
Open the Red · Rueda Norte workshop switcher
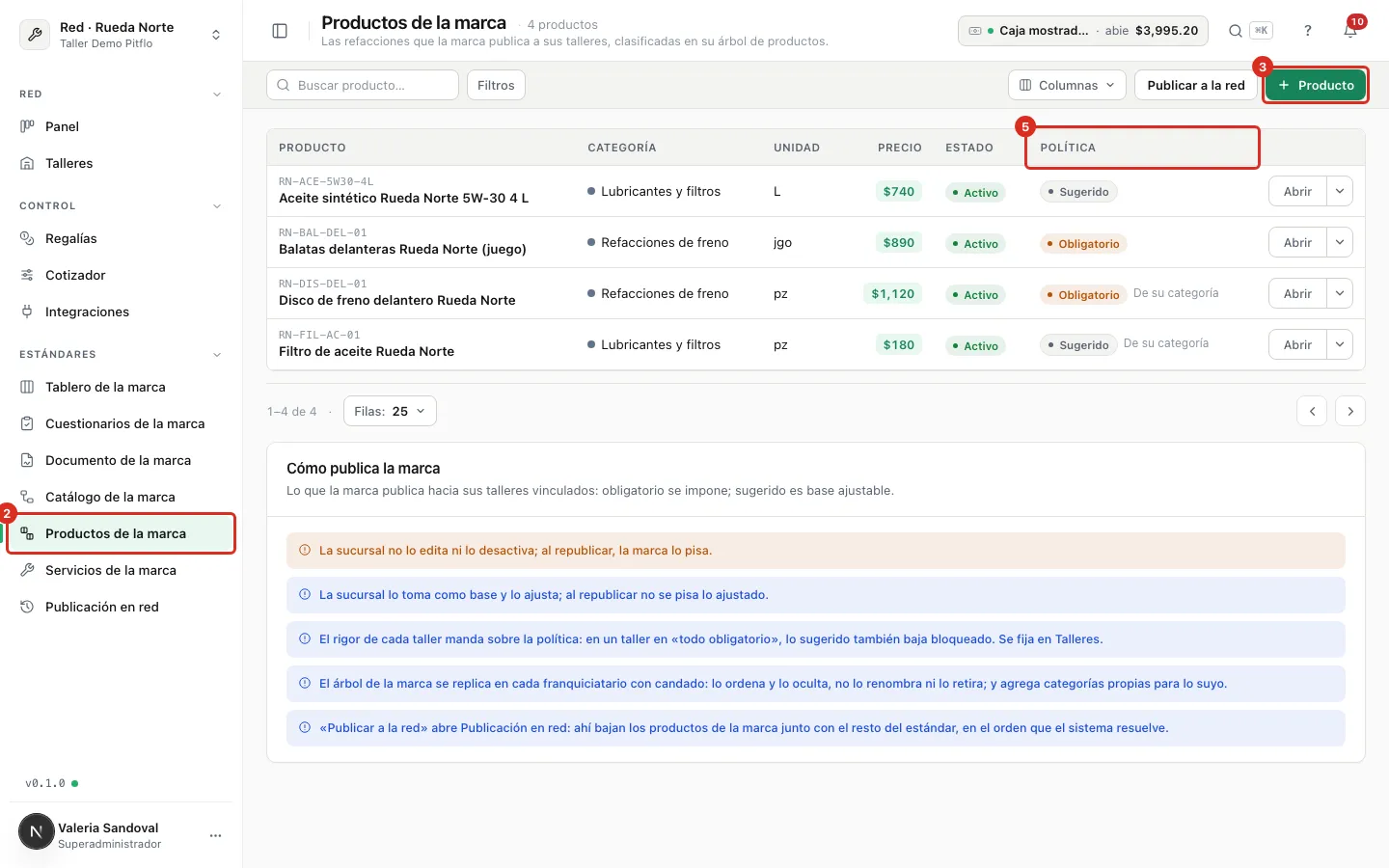121,35
